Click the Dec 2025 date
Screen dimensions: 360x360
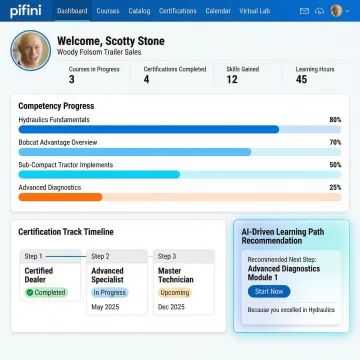point(171,307)
